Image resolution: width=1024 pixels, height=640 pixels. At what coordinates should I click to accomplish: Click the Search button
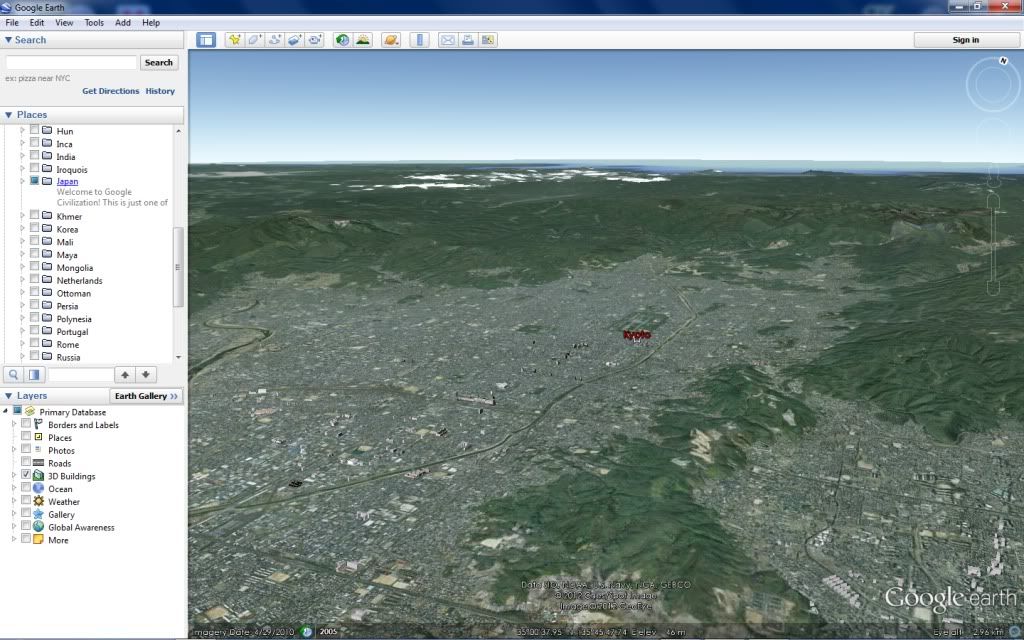coord(159,63)
